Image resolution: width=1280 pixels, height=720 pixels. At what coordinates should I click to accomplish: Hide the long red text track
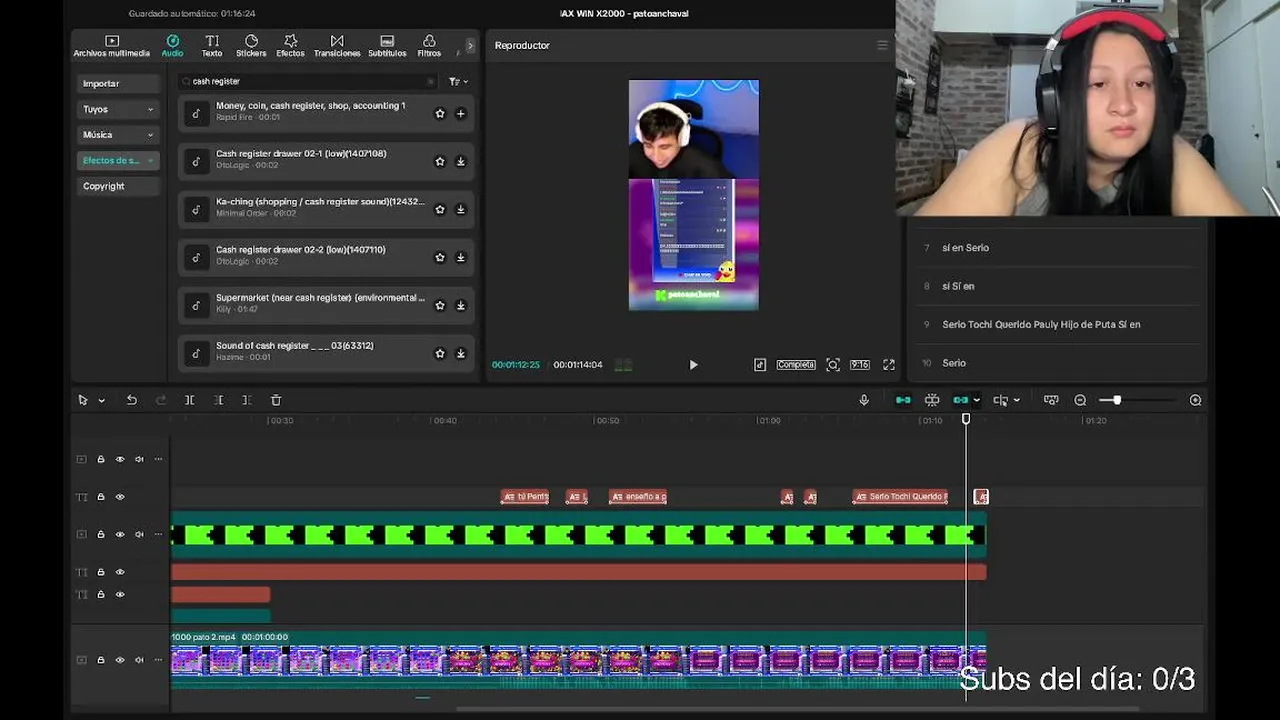pos(120,572)
